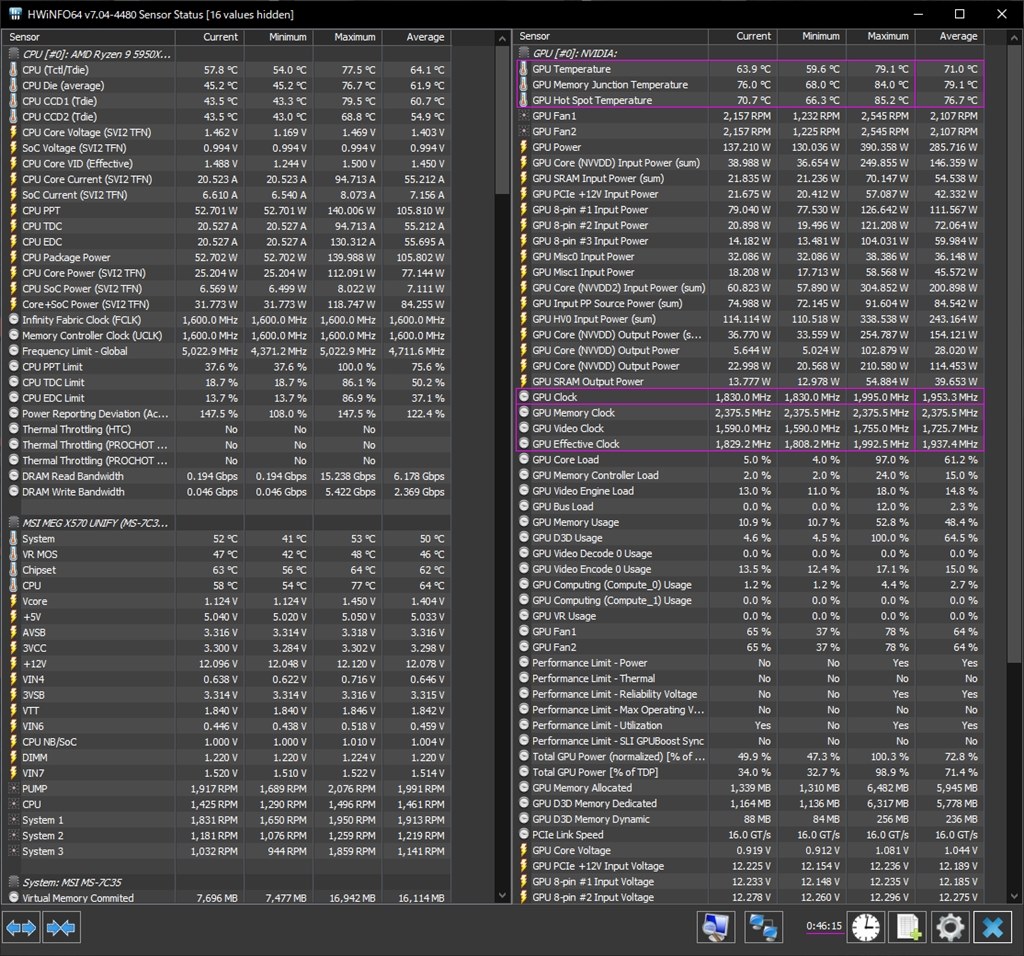This screenshot has height=956, width=1024.
Task: Click the left panel scrollbar down arrow
Action: [502, 895]
